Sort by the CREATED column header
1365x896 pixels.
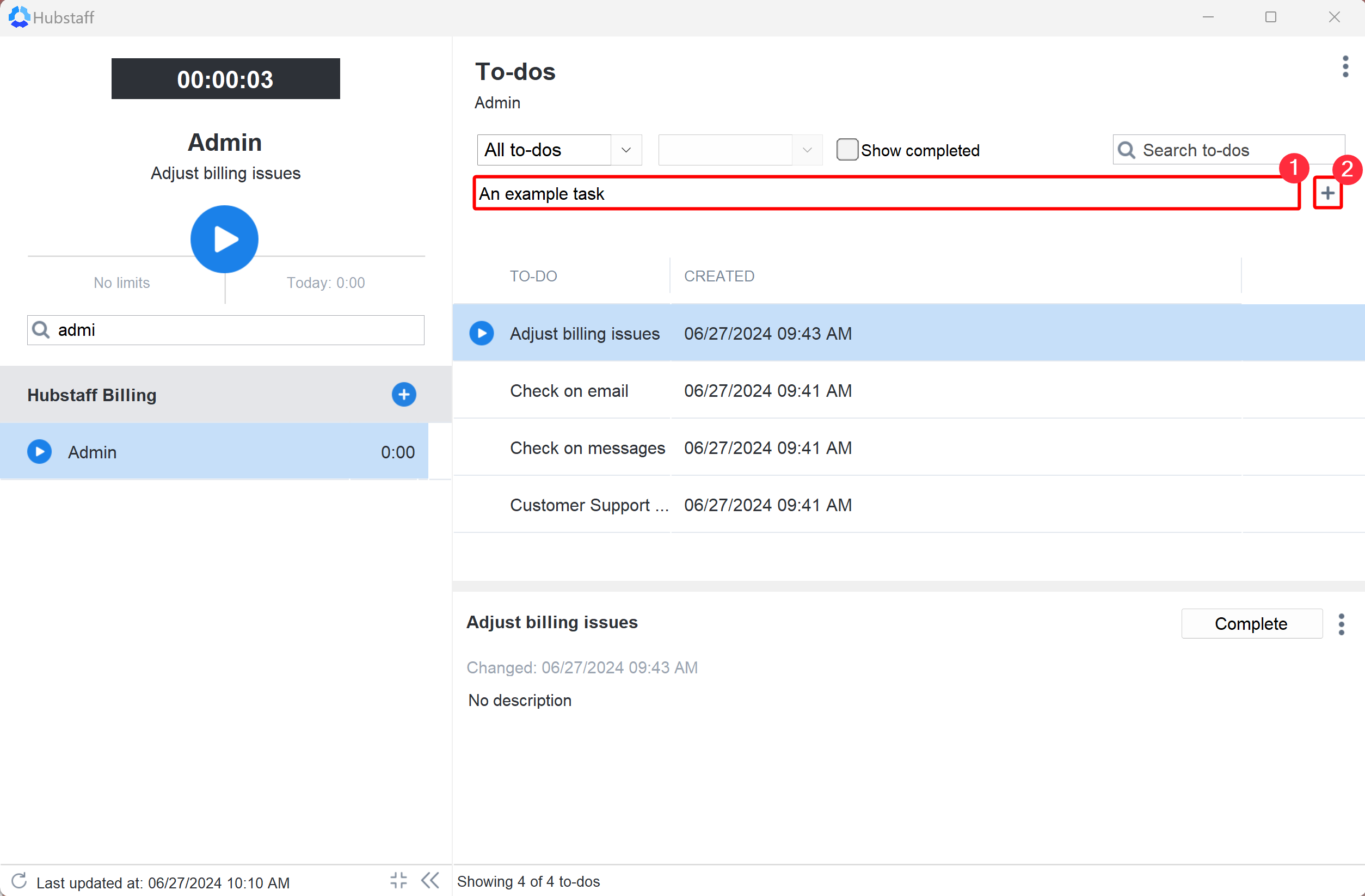coord(719,276)
